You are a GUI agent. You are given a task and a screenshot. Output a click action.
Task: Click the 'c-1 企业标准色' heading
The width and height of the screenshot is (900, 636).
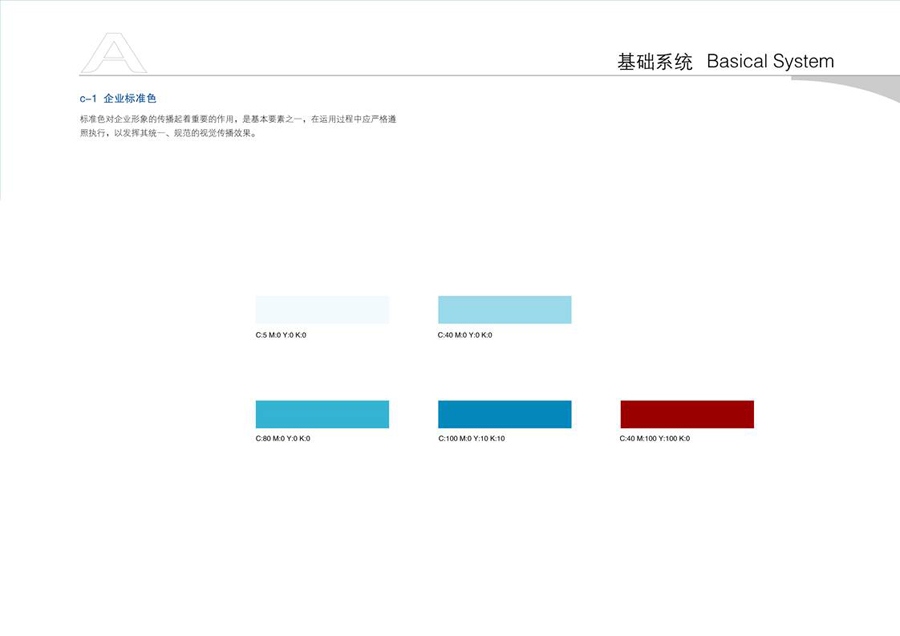[x=118, y=98]
